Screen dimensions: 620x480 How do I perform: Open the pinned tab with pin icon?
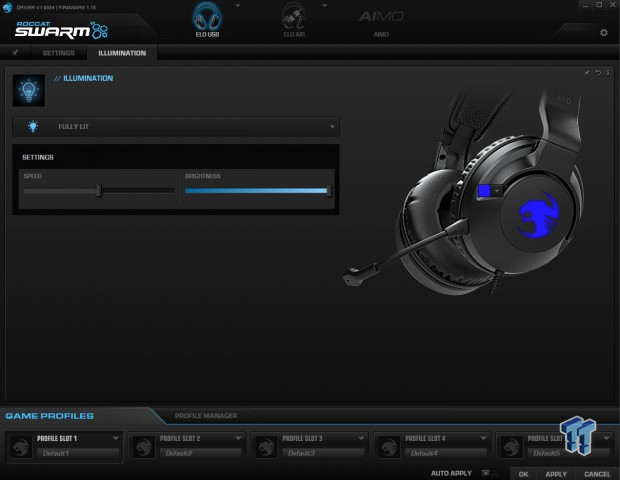pyautogui.click(x=15, y=53)
